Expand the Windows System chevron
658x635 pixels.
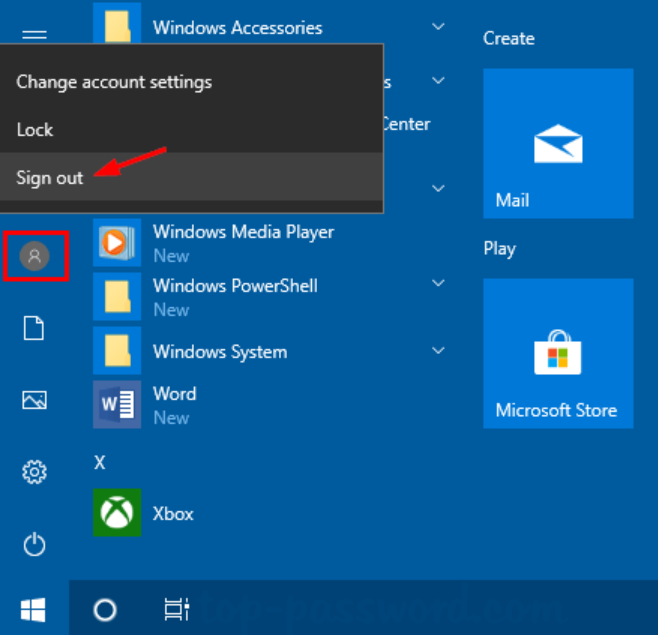(439, 350)
